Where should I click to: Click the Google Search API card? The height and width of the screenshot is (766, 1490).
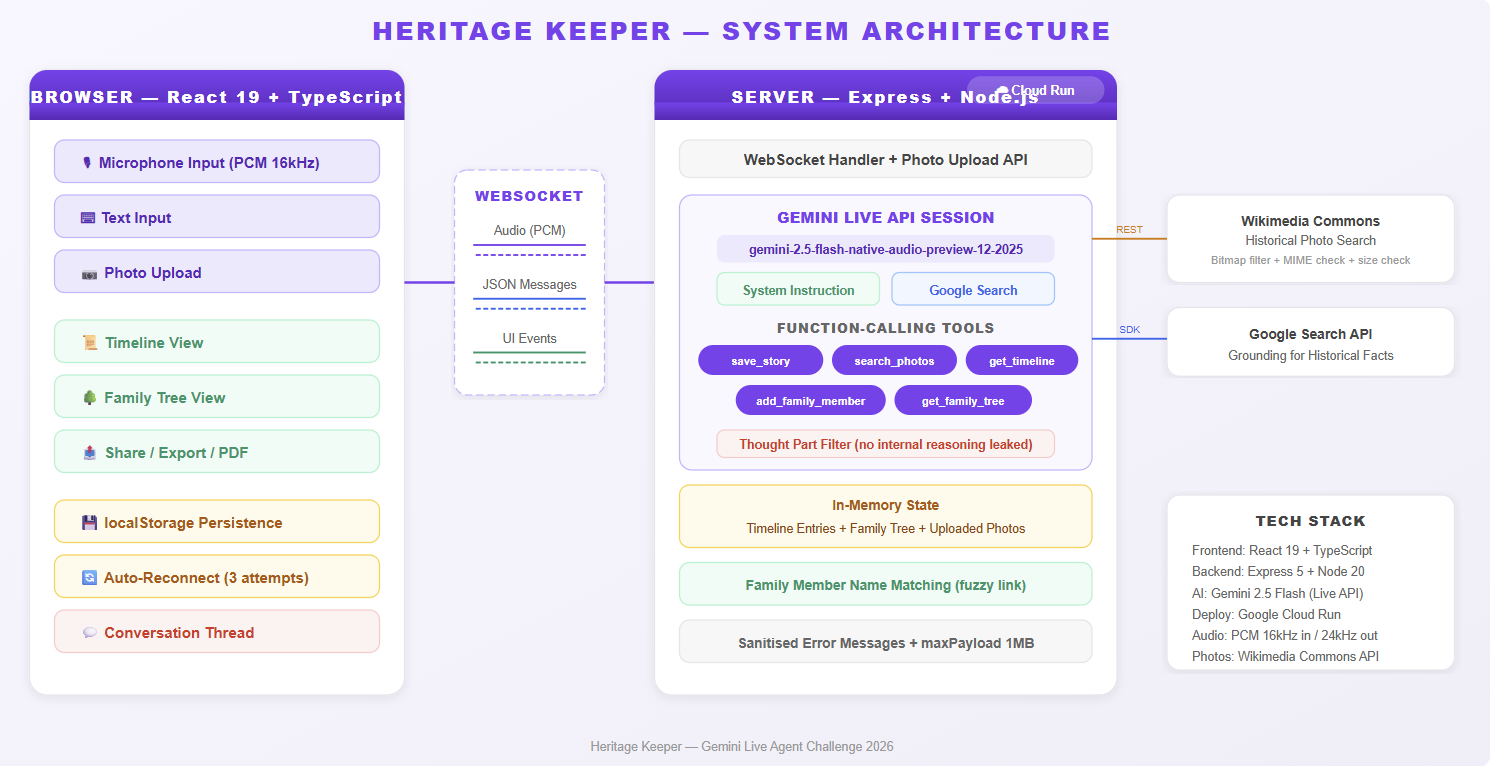(1310, 343)
